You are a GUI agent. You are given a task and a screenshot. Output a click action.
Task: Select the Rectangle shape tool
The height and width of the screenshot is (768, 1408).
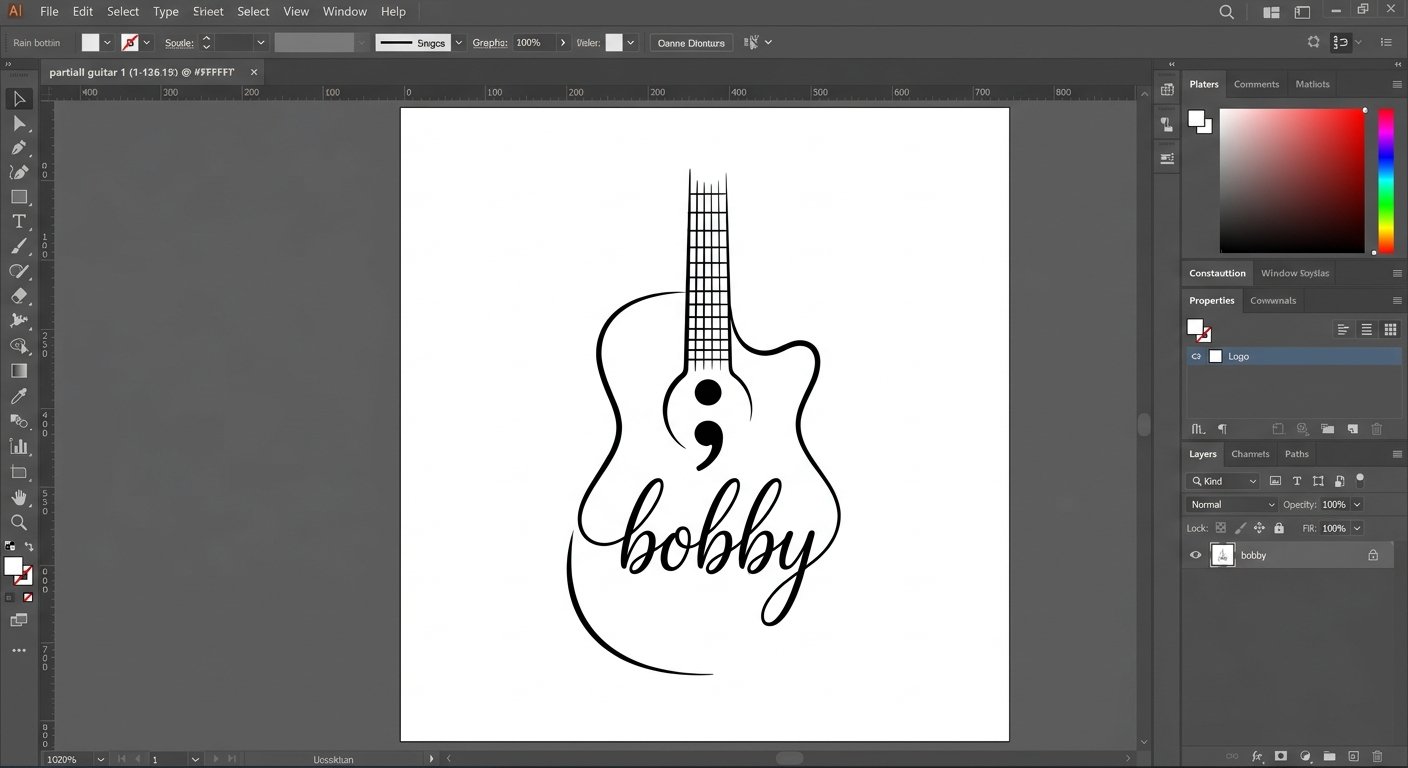tap(19, 197)
